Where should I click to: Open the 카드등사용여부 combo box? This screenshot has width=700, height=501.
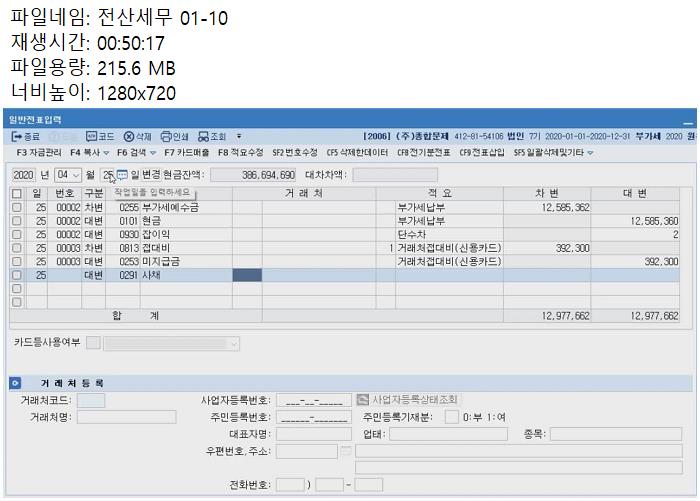coord(171,343)
